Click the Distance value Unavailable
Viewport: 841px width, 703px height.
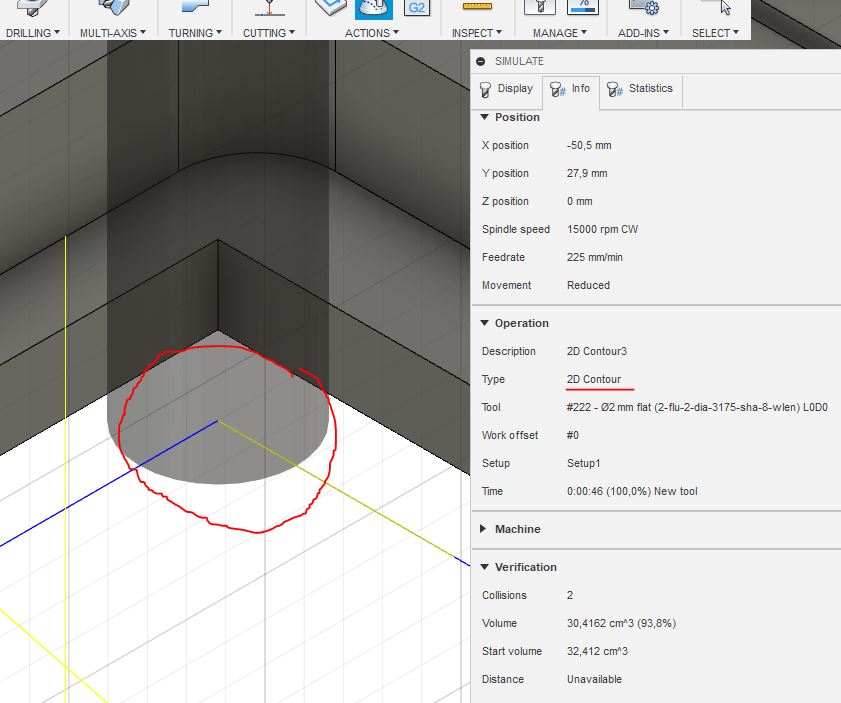[x=594, y=679]
